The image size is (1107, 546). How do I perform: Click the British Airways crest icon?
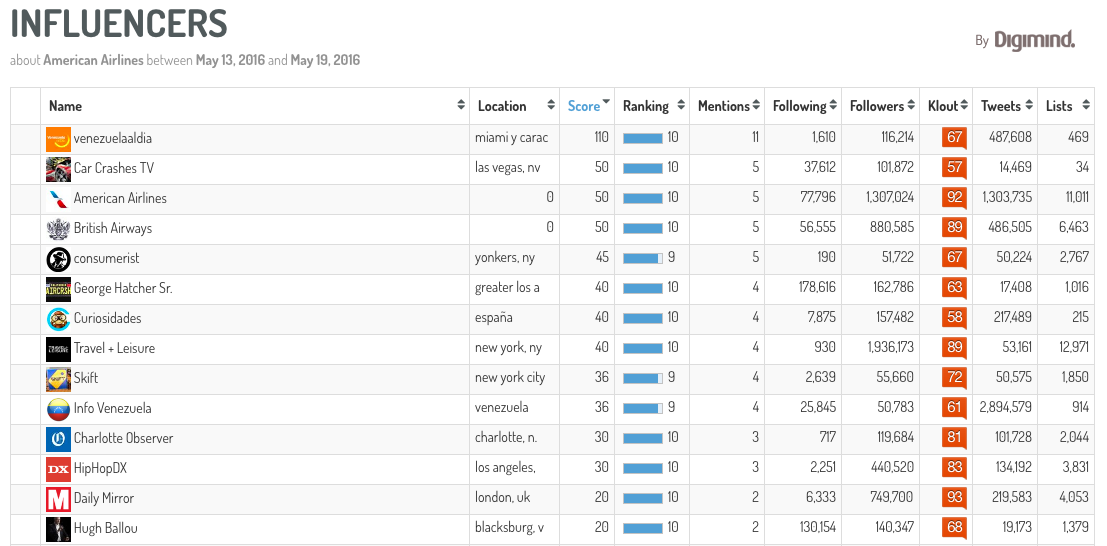click(x=58, y=229)
